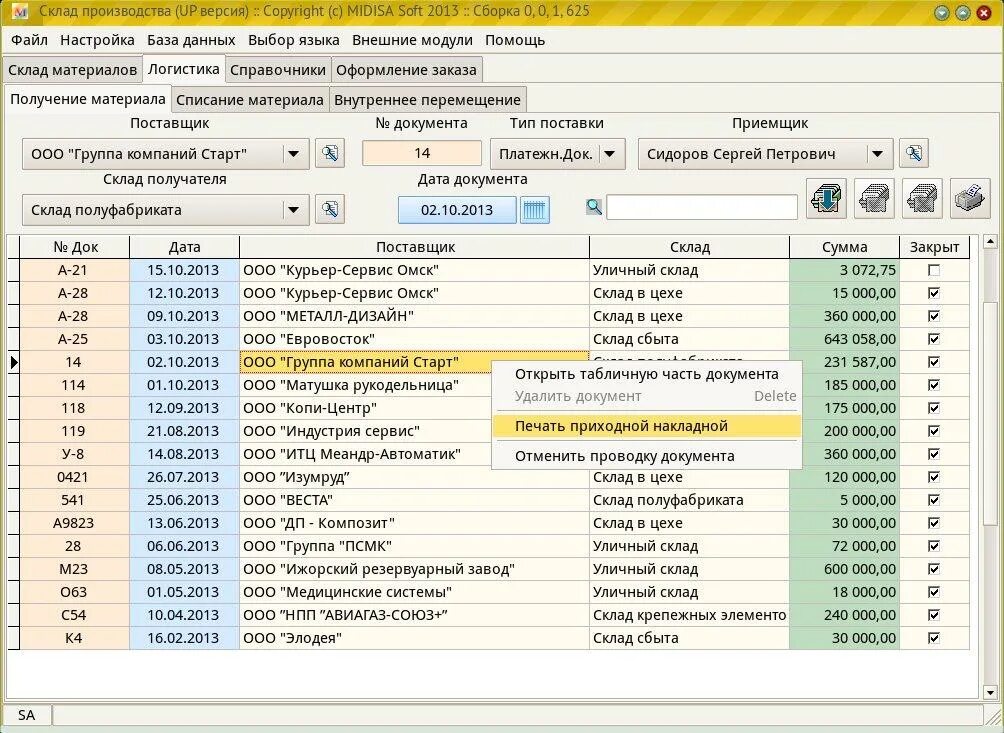Click table scrollbar up arrow

990,241
